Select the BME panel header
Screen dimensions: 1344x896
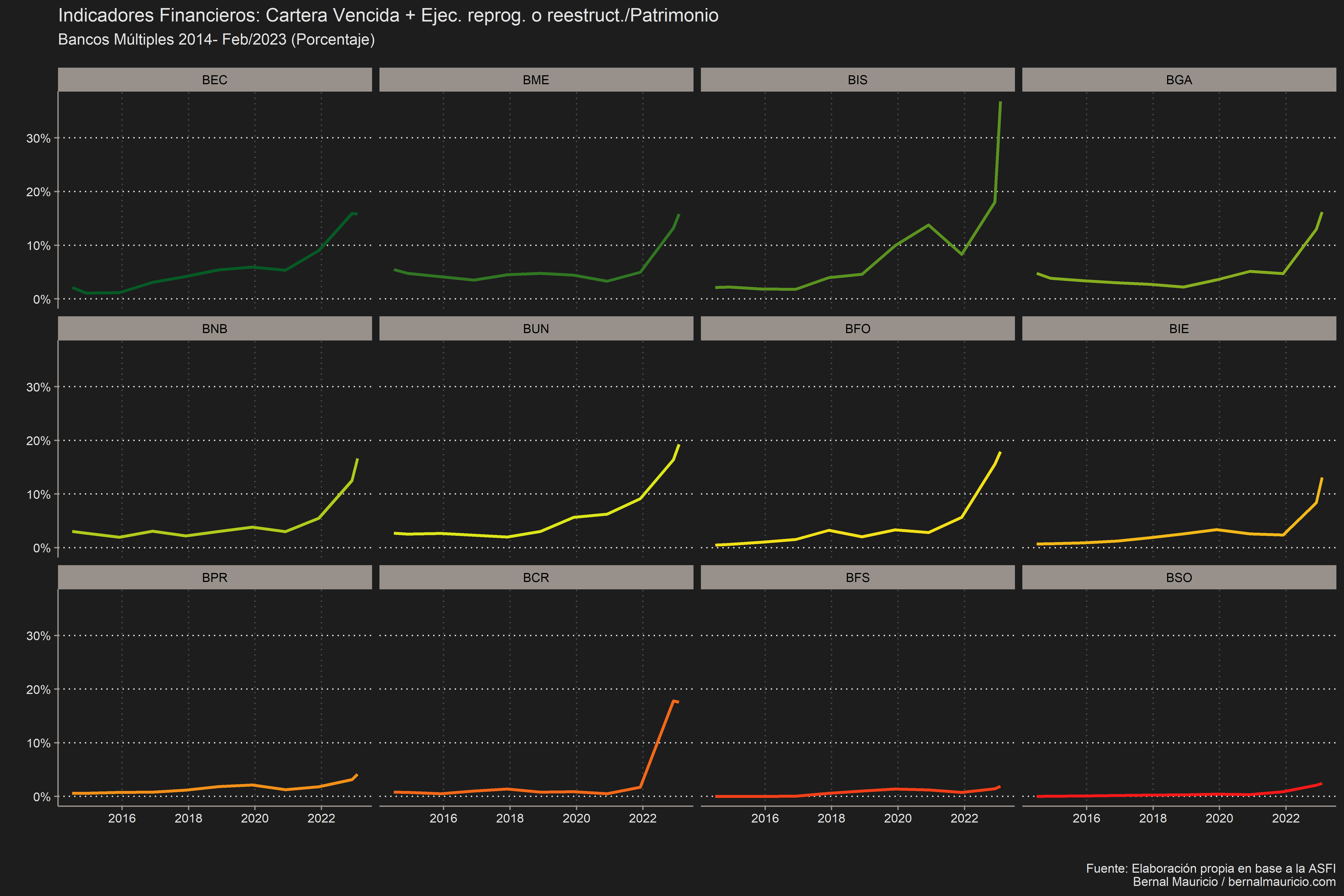pos(536,80)
